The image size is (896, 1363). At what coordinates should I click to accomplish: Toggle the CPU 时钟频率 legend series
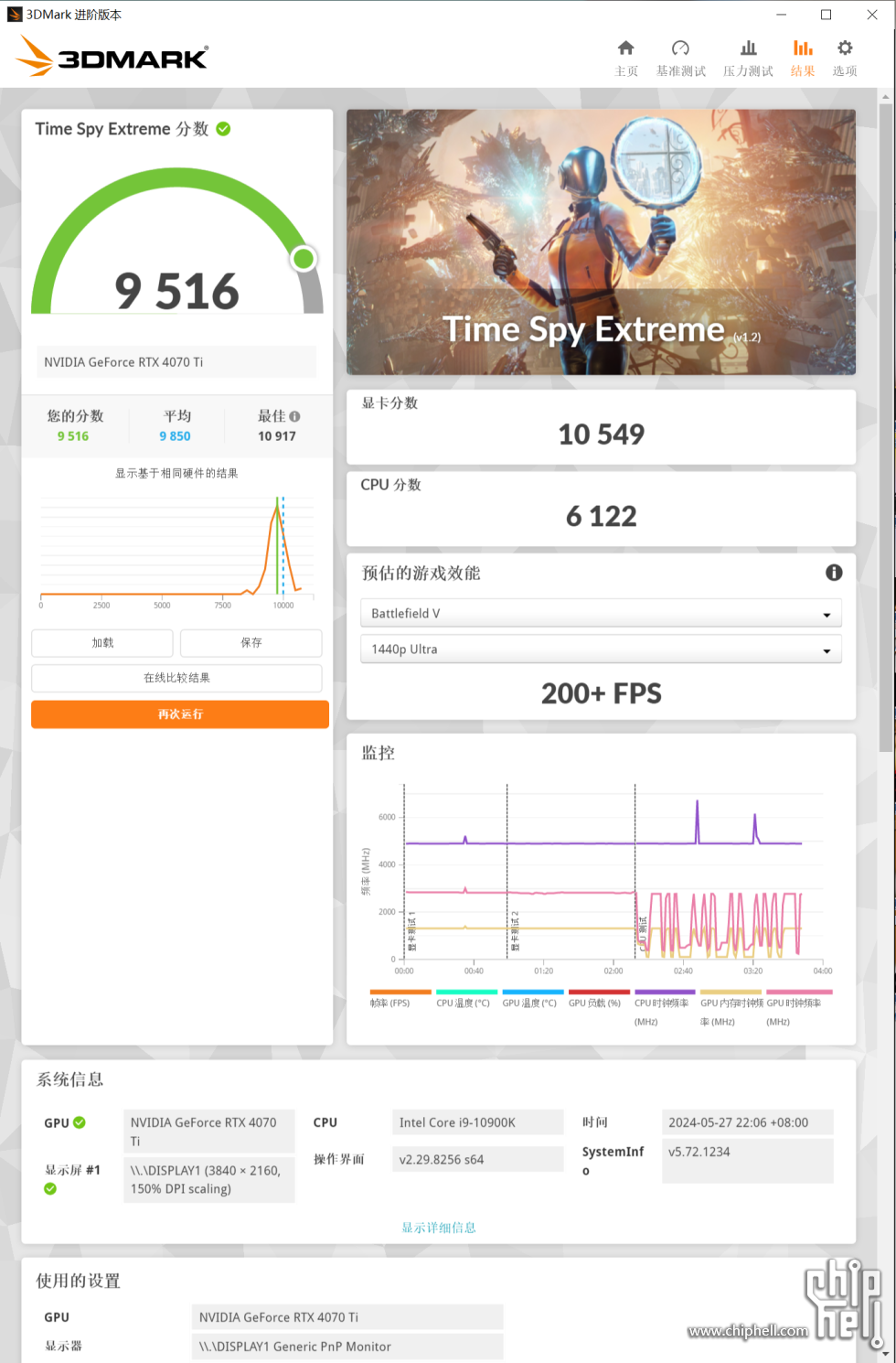point(663,1007)
